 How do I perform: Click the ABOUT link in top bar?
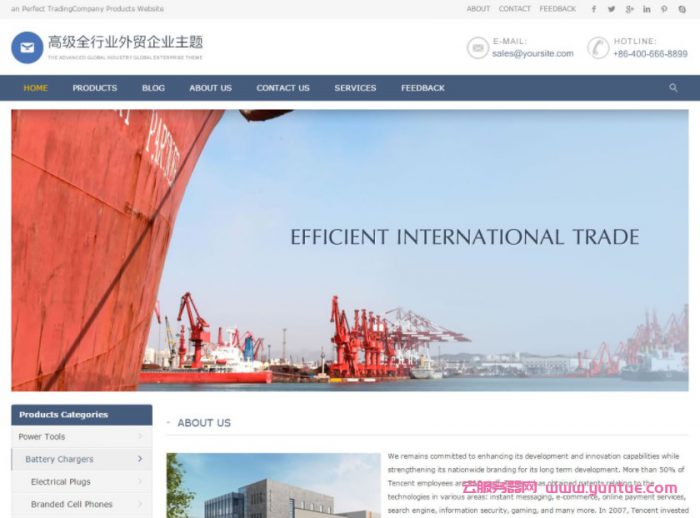tap(478, 9)
